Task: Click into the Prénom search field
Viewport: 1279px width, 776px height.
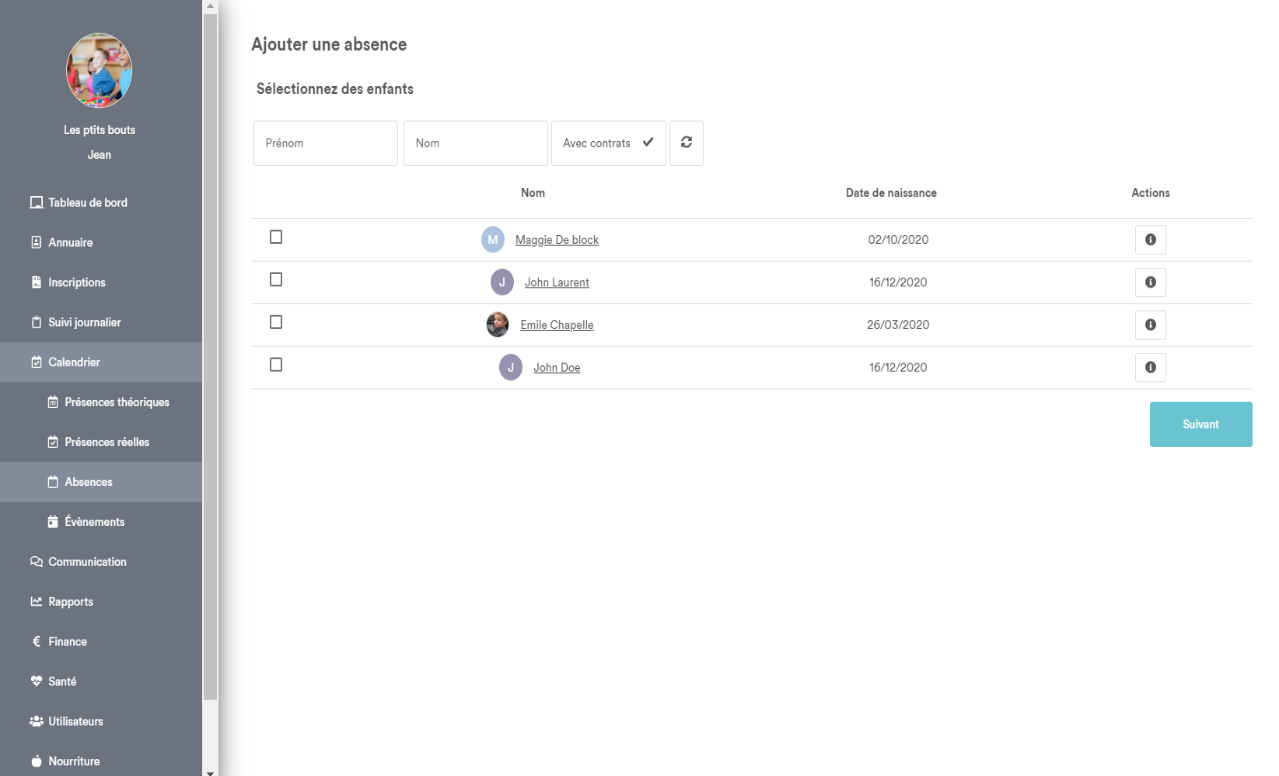Action: [325, 143]
